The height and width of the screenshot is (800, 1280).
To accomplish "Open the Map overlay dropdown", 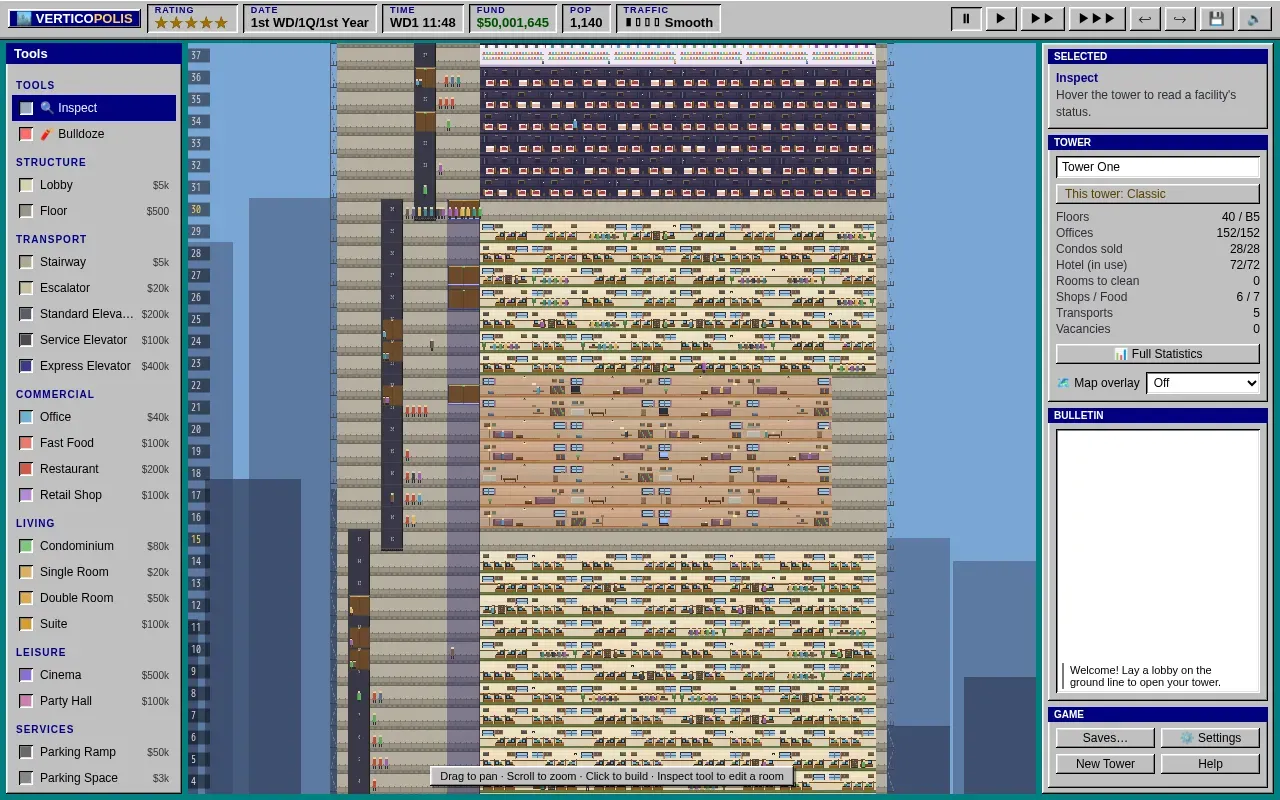I will coord(1203,383).
